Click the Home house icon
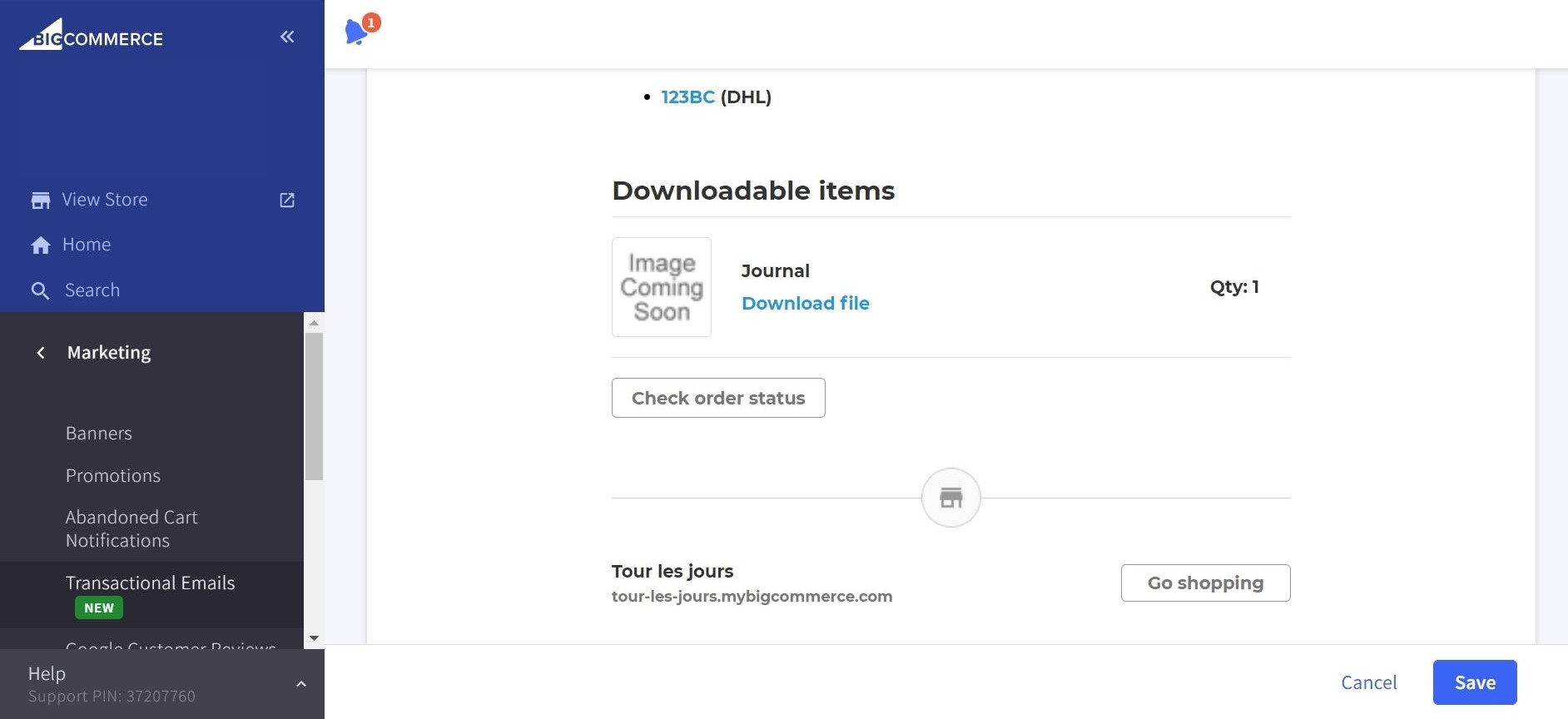Screen dimensions: 1568x719 point(40,245)
